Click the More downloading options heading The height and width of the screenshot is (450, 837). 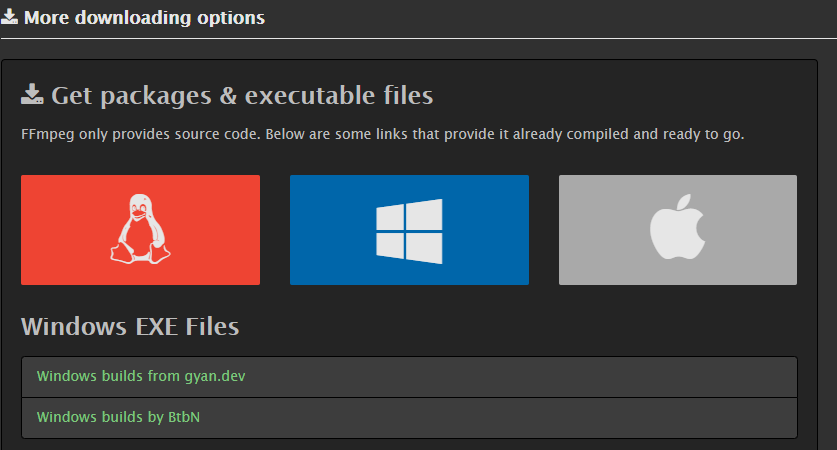point(144,18)
